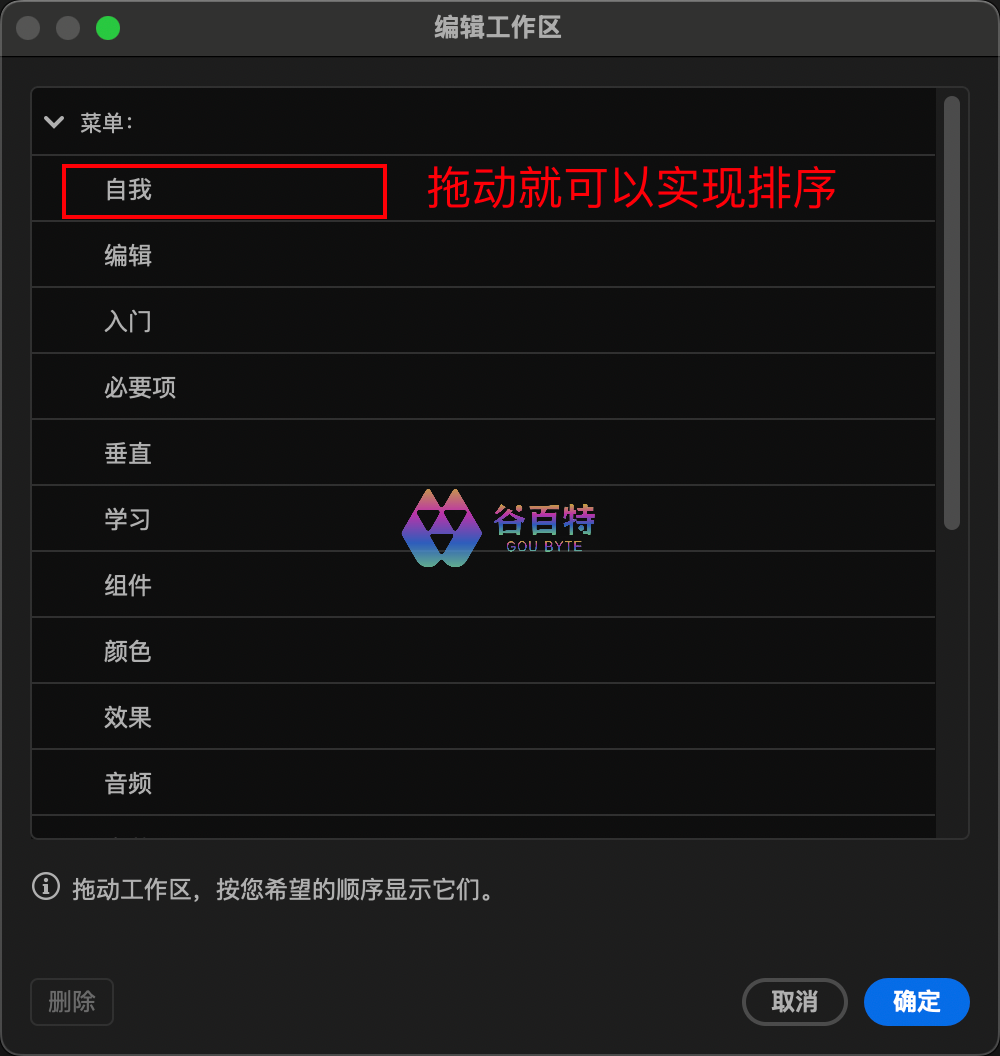
Task: Click the 谷百特 watermark logo
Action: (x=498, y=528)
